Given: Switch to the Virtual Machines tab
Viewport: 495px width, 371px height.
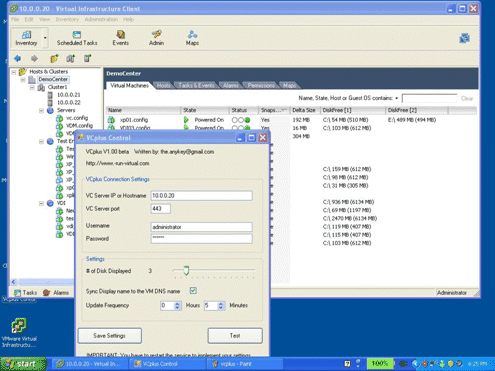Looking at the screenshot, I should pyautogui.click(x=129, y=86).
